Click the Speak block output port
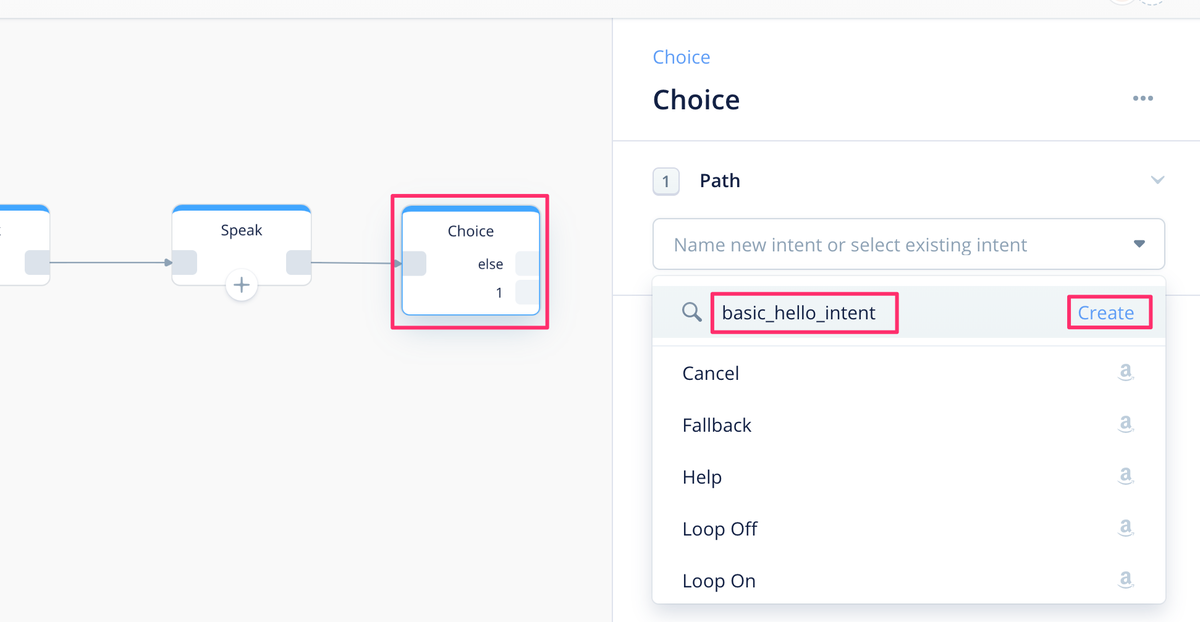 point(298,263)
